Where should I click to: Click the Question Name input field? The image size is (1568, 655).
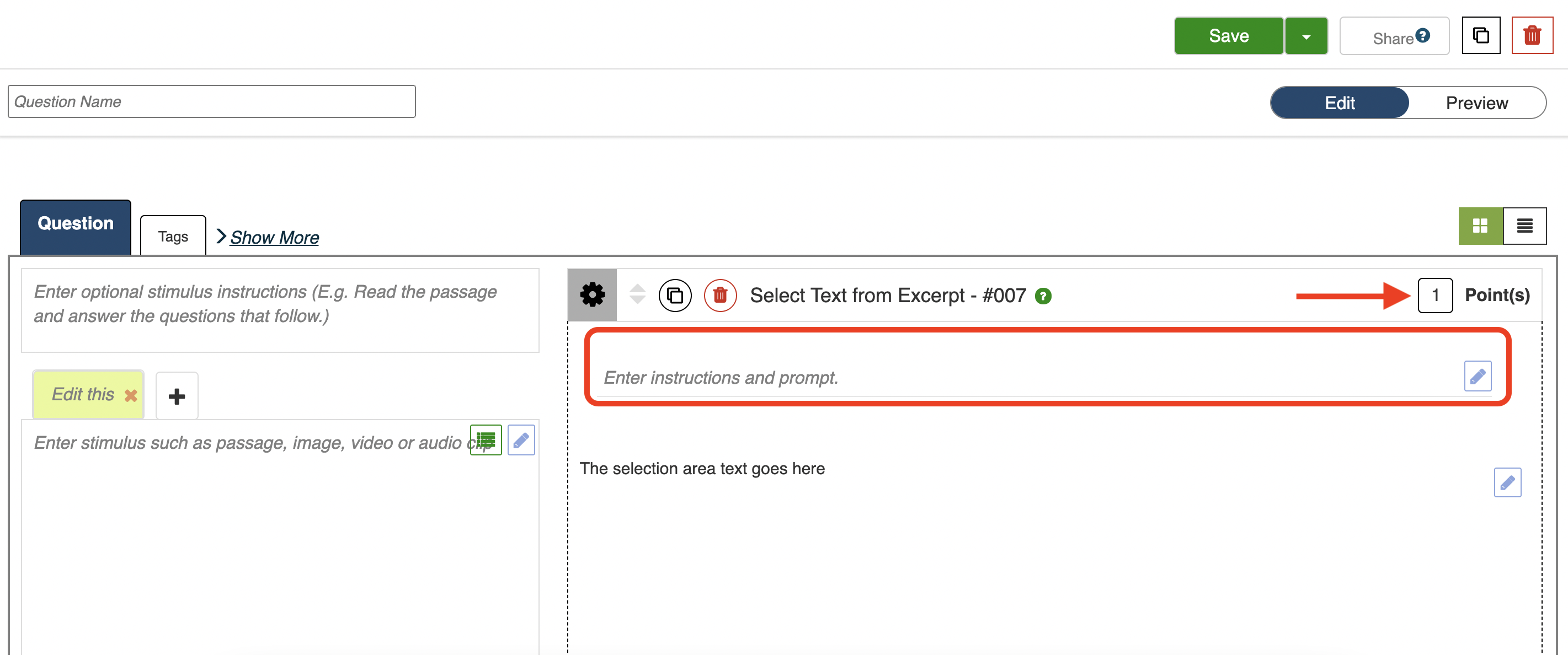coord(211,101)
